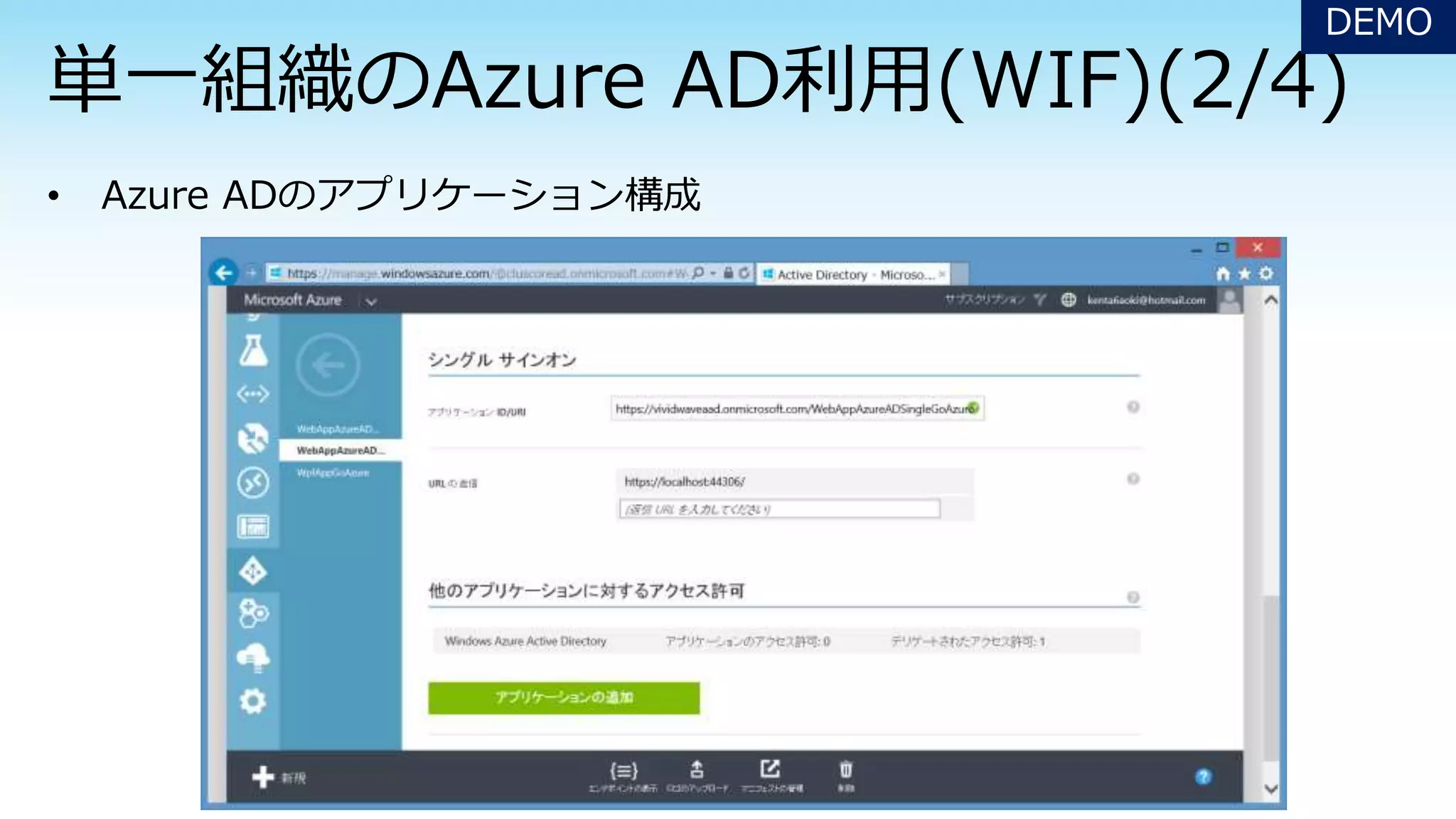Click the reply URL input field
1456x819 pixels.
(779, 509)
